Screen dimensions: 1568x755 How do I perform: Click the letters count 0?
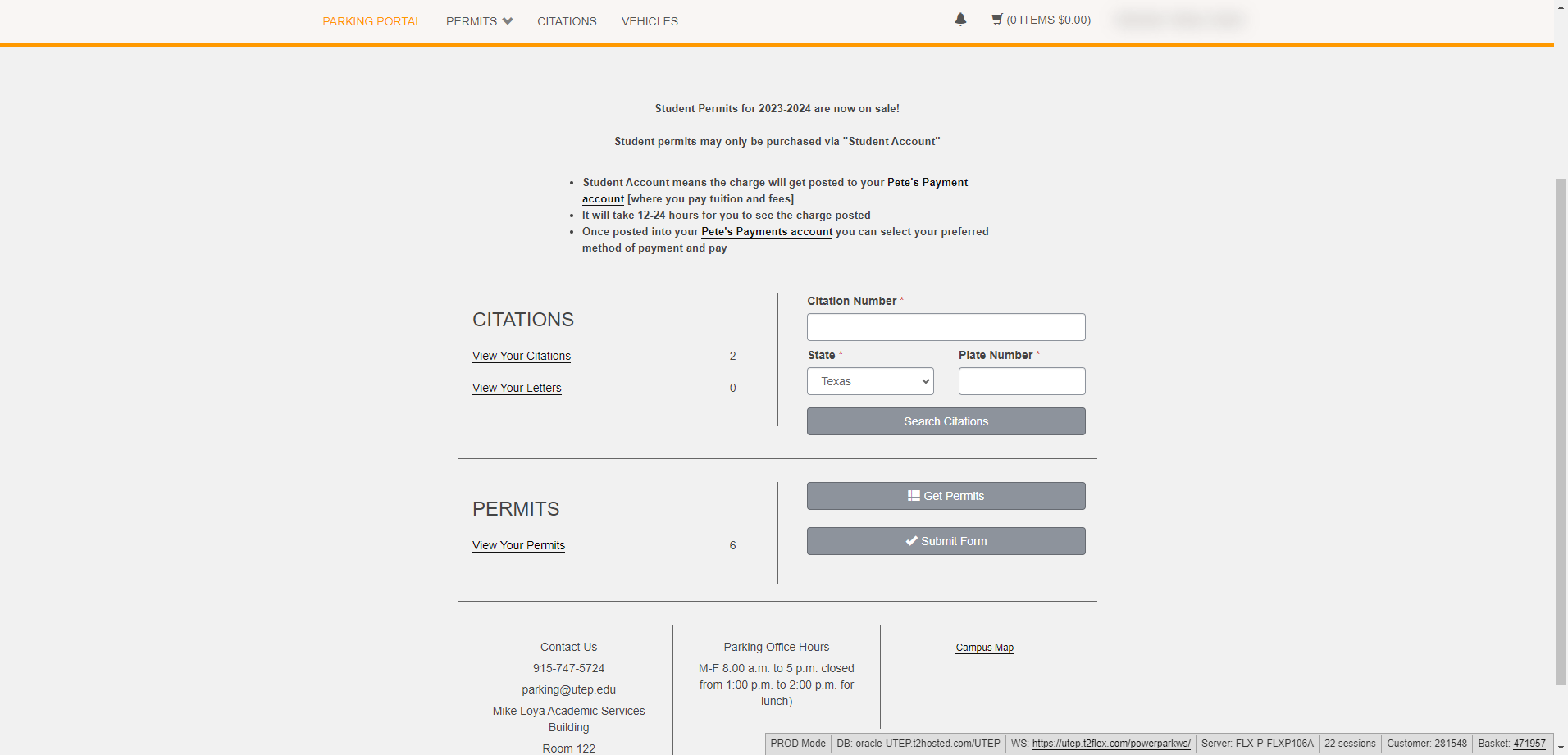point(732,388)
